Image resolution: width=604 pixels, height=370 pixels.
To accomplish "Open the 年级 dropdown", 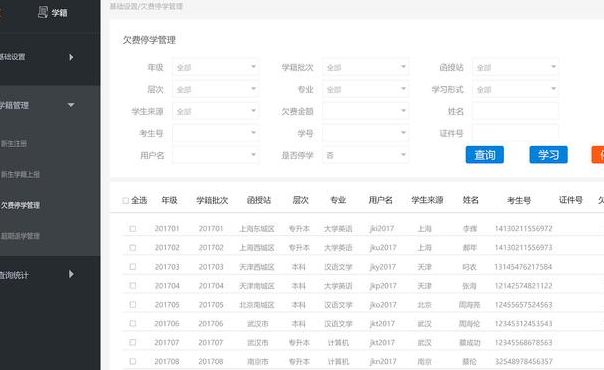I will pyautogui.click(x=215, y=67).
